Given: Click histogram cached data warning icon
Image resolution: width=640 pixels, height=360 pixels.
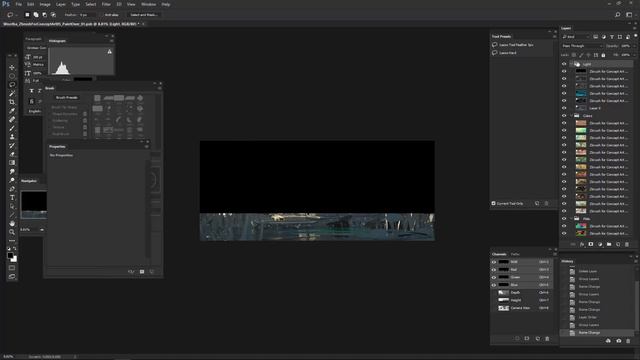Looking at the screenshot, I should click(x=109, y=51).
